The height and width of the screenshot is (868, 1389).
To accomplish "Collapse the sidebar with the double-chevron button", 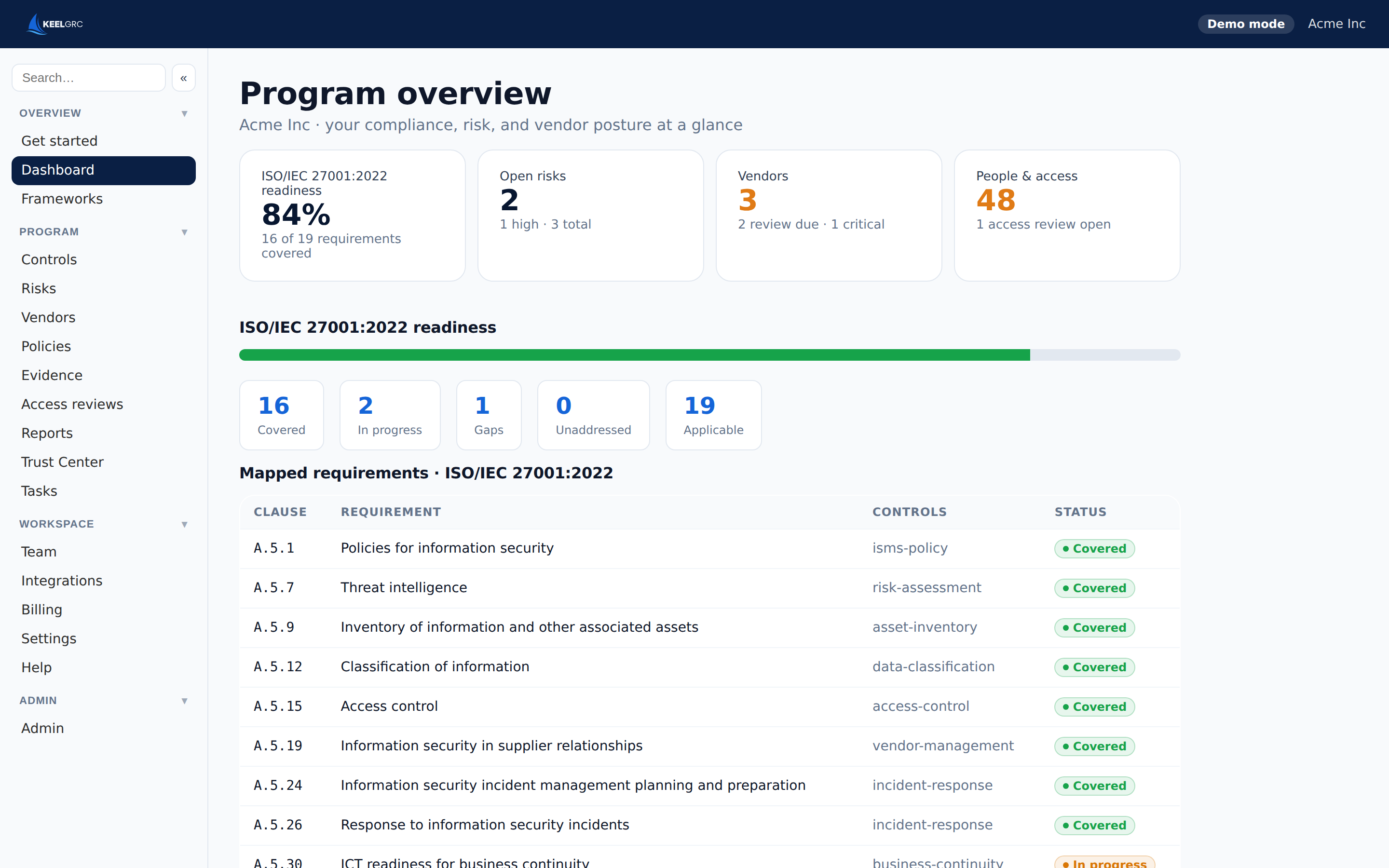I will click(x=184, y=78).
